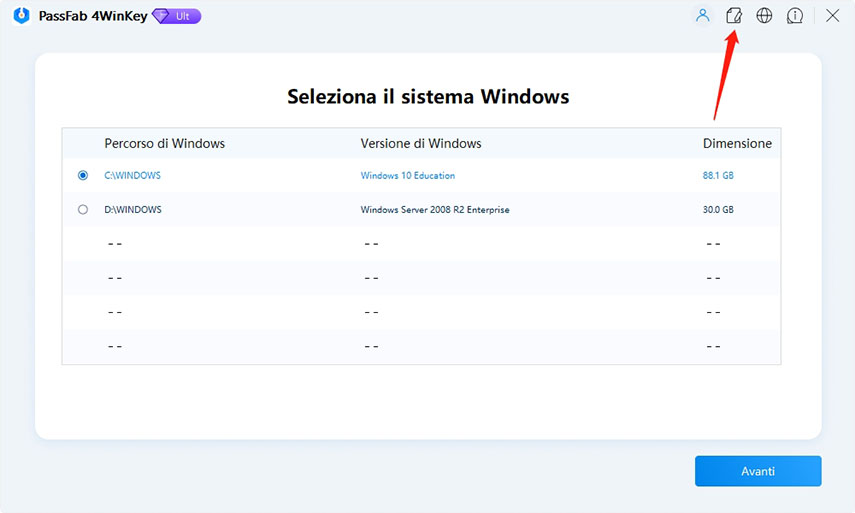Viewport: 855px width, 513px height.
Task: Select the C:\WINDOWS radio button
Action: [82, 175]
